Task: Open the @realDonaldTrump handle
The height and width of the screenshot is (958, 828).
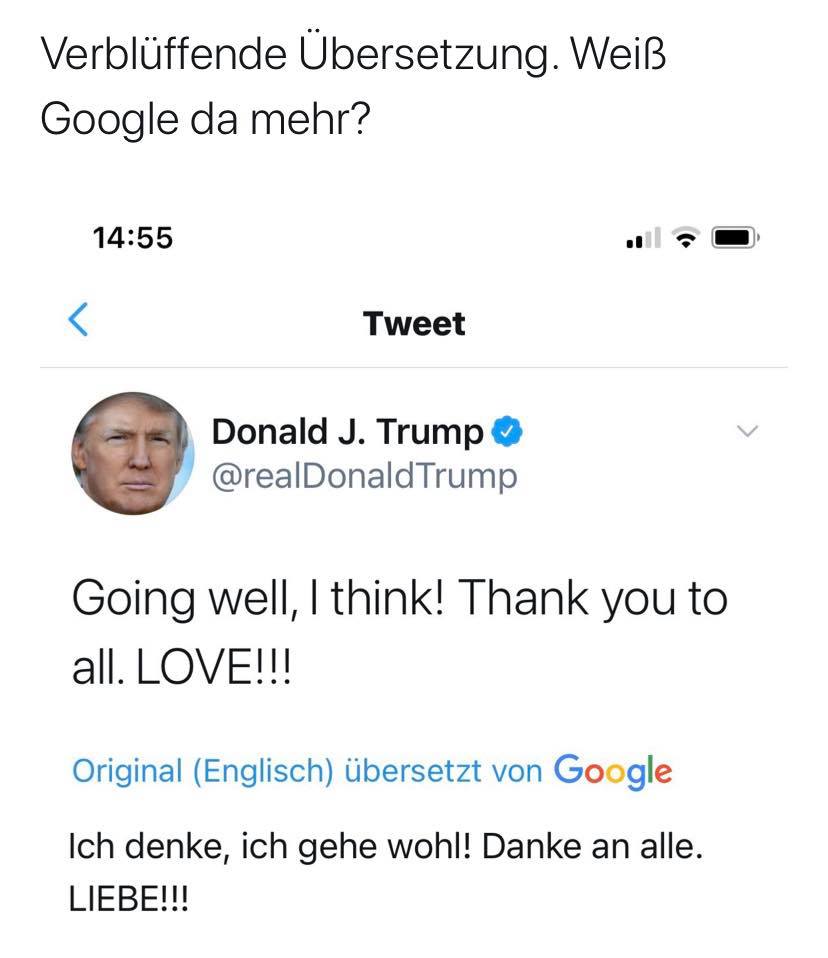Action: 365,475
